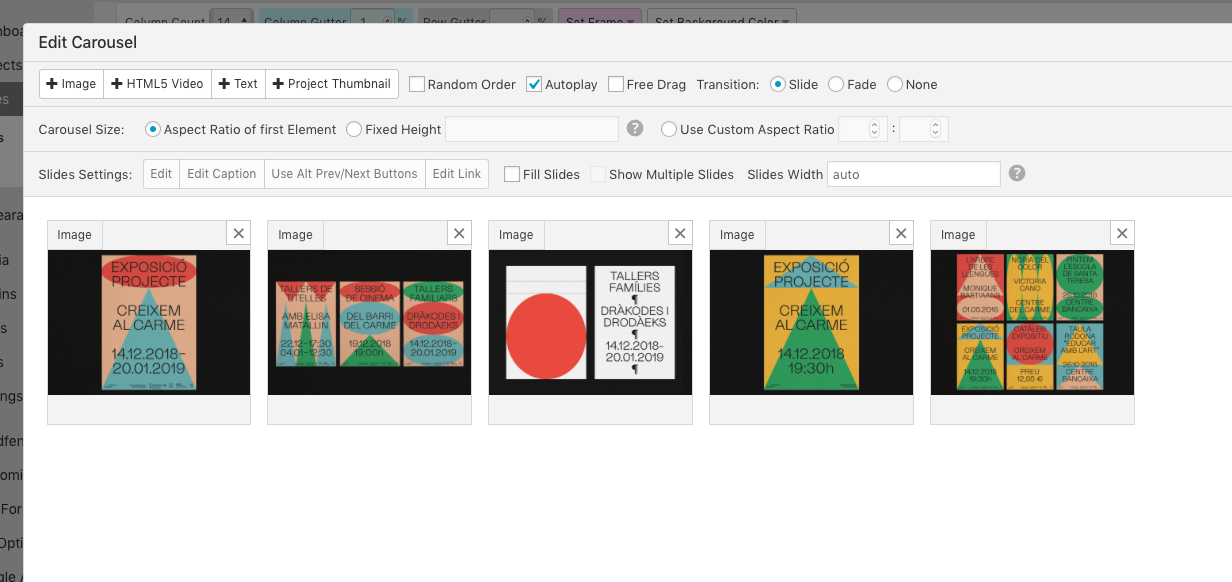Click Edit Caption in Slides Settings
1232x582 pixels.
(221, 174)
